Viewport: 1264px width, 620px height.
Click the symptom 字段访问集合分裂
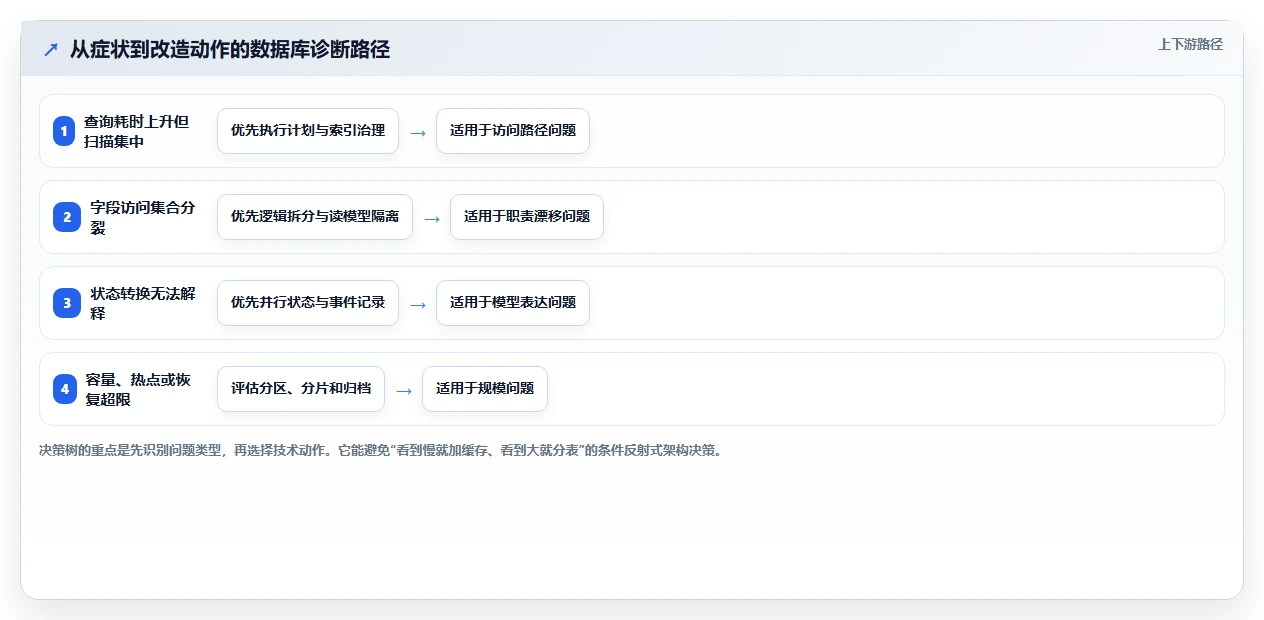coord(143,217)
